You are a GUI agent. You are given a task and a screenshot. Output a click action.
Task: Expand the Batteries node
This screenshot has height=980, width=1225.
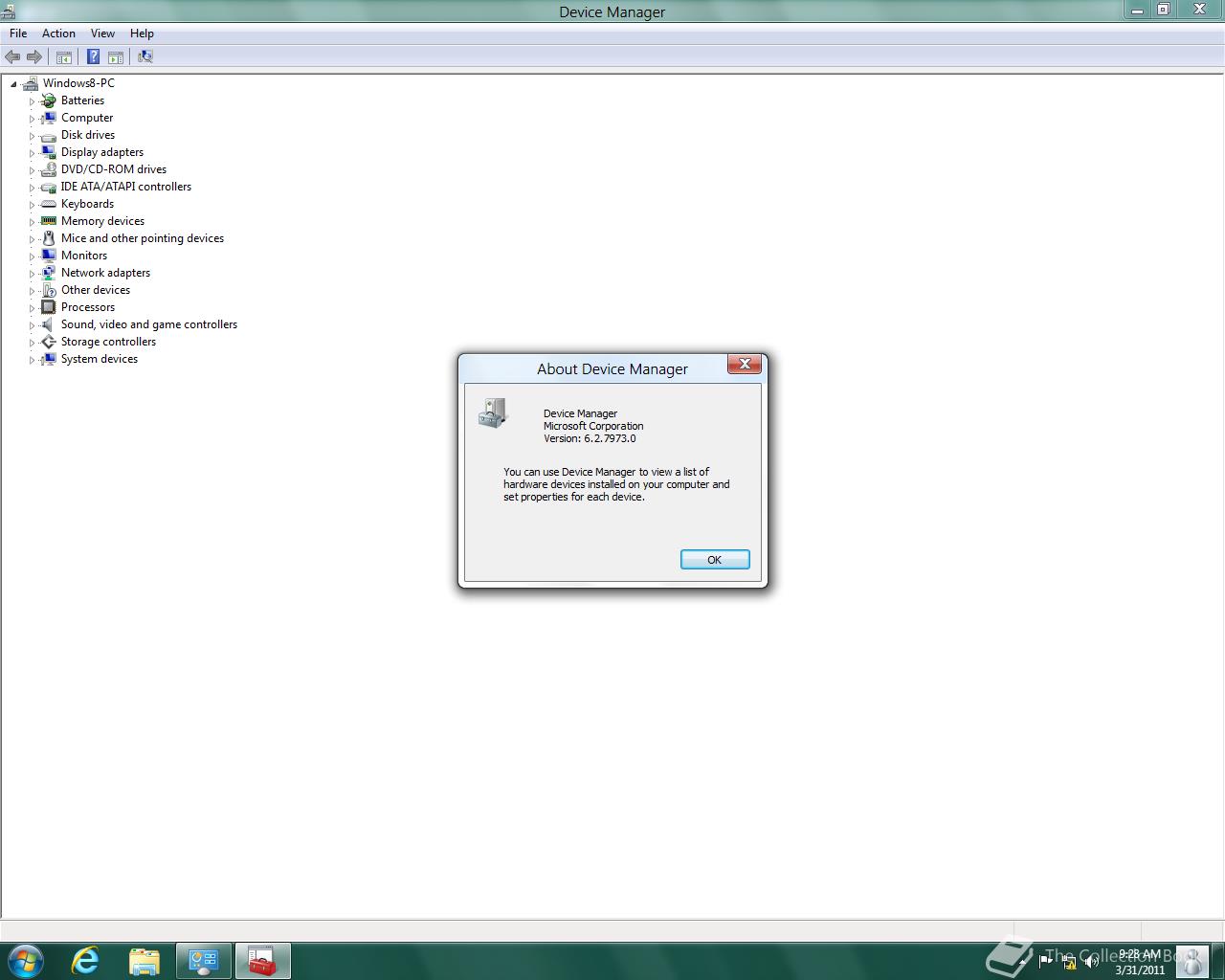click(x=32, y=101)
